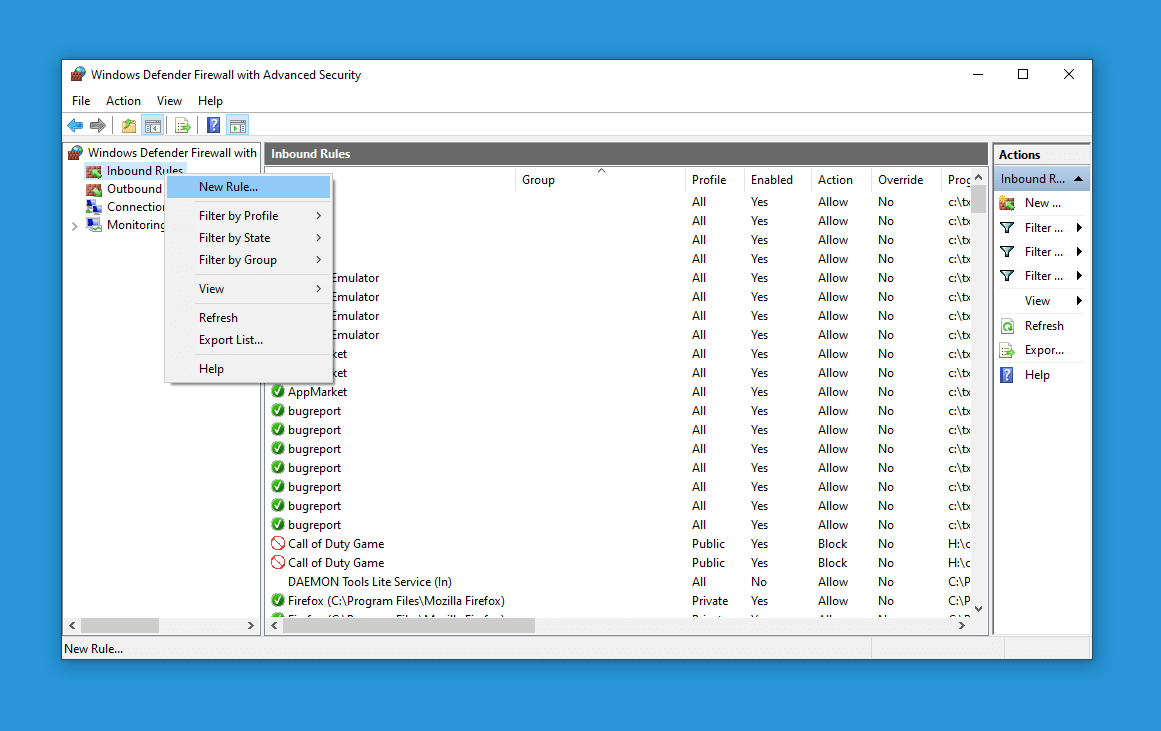Choose New Rule... from context menu
Image resolution: width=1161 pixels, height=731 pixels.
pos(249,187)
